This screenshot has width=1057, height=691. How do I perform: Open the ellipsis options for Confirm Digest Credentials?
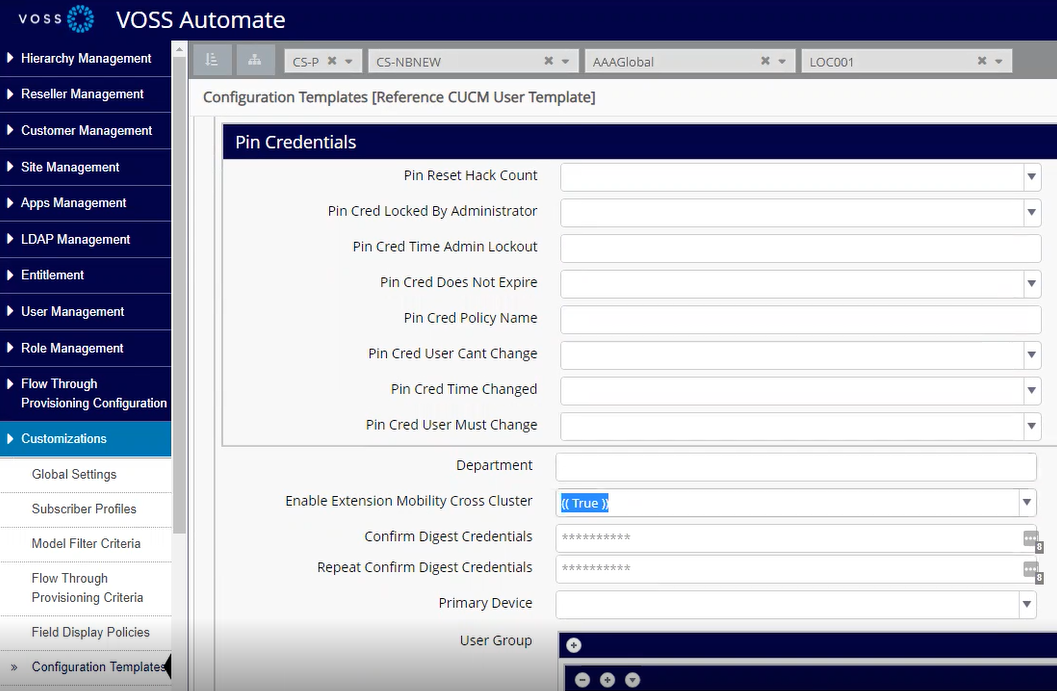[x=1031, y=540]
